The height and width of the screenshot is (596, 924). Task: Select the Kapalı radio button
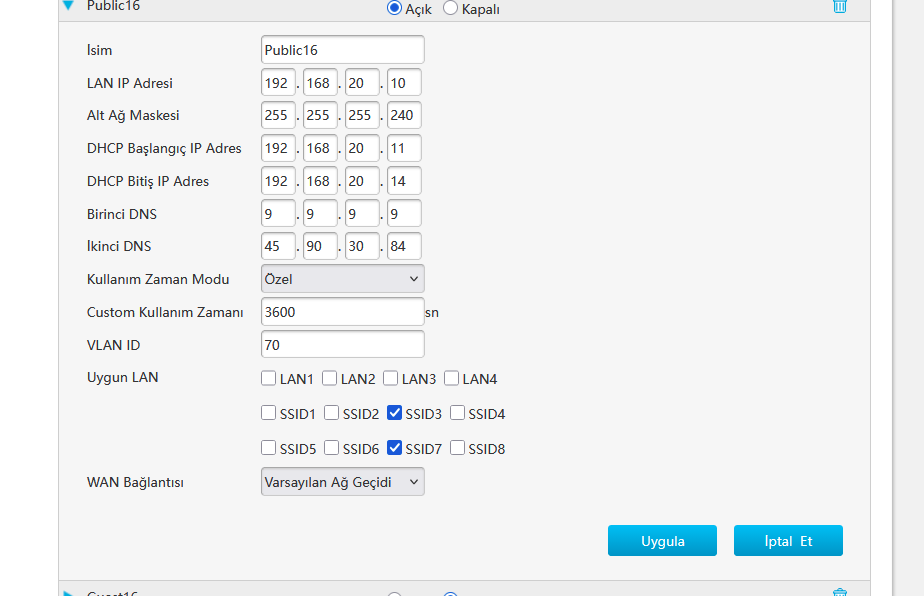[450, 8]
